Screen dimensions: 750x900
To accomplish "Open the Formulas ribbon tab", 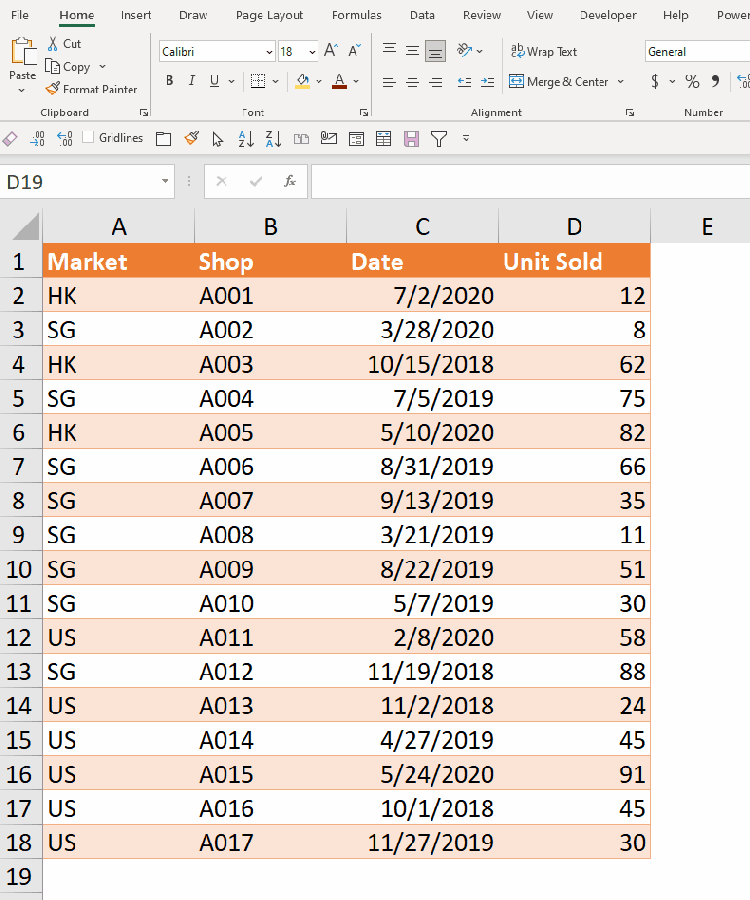I will 356,15.
